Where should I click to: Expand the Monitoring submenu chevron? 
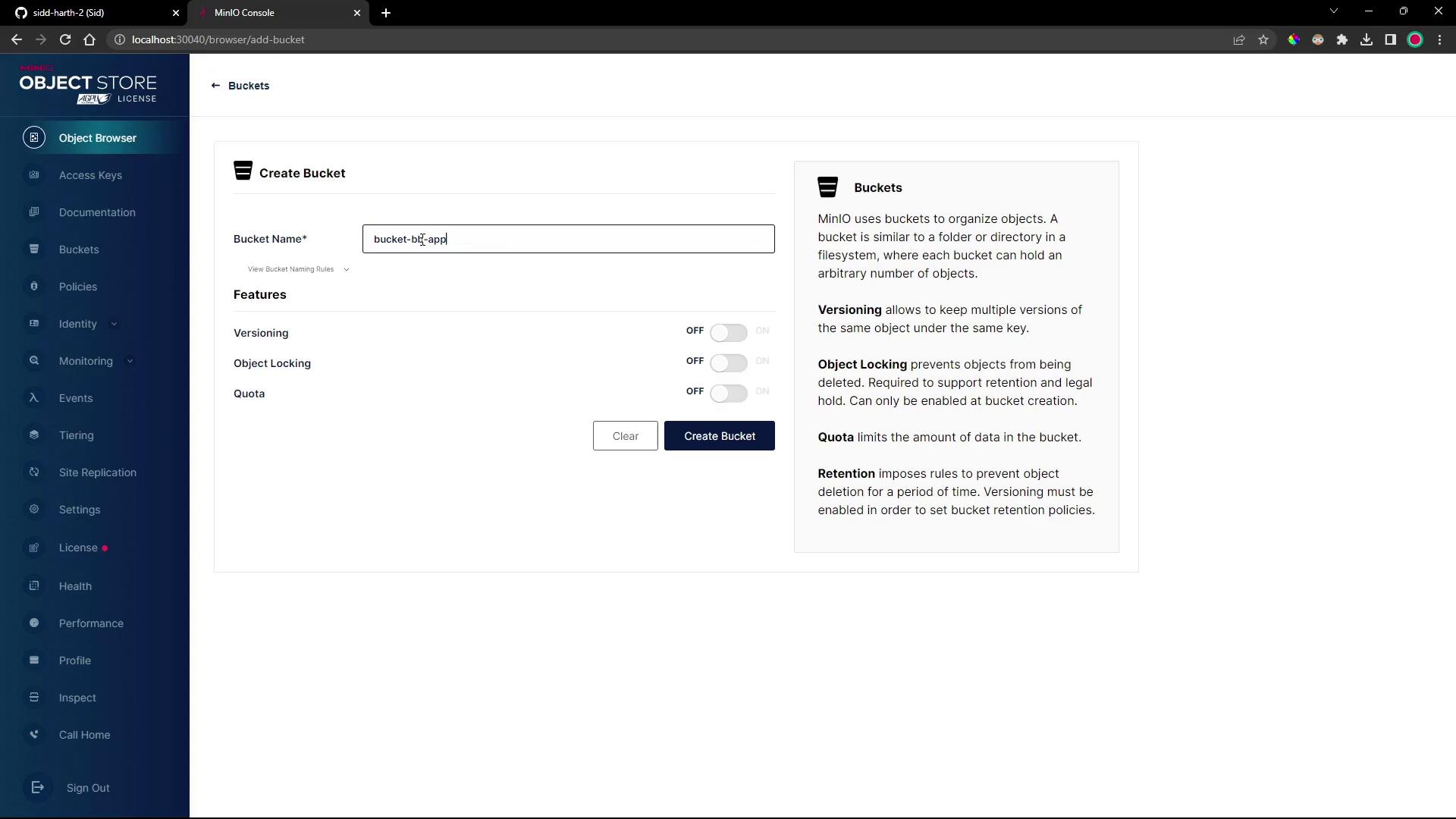[130, 362]
